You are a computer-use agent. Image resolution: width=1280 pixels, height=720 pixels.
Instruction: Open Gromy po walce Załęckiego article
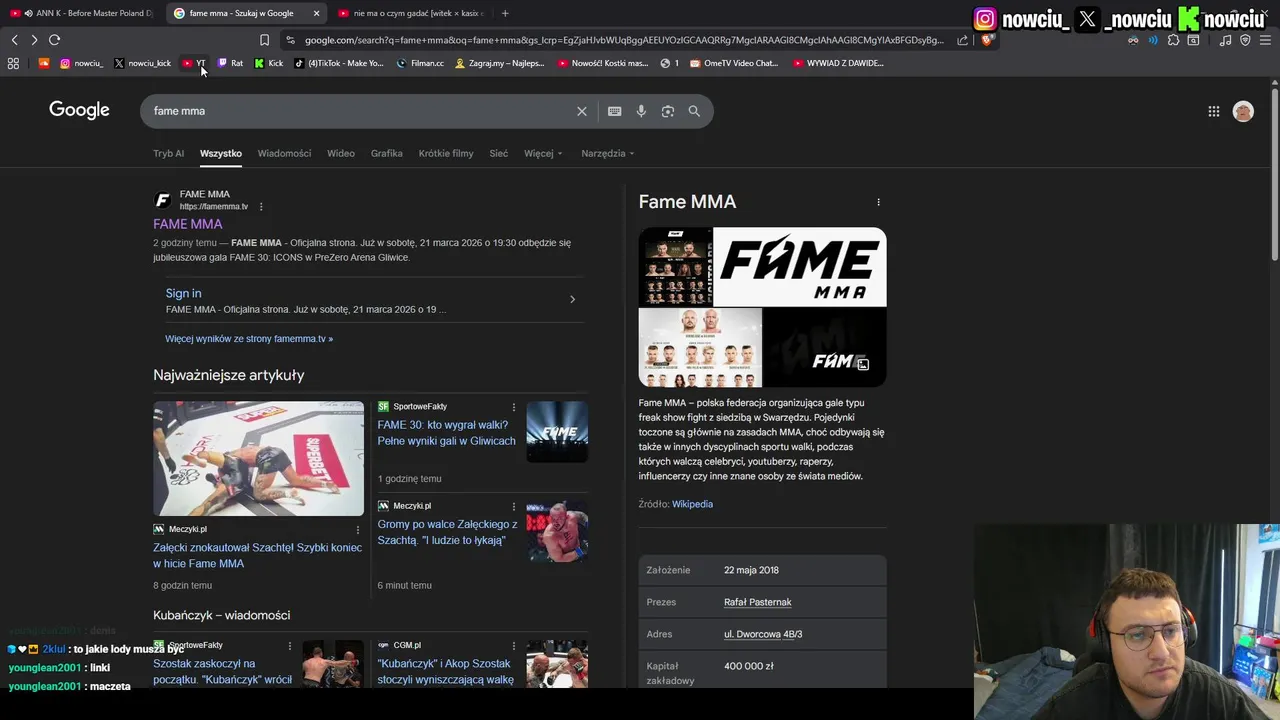click(447, 532)
